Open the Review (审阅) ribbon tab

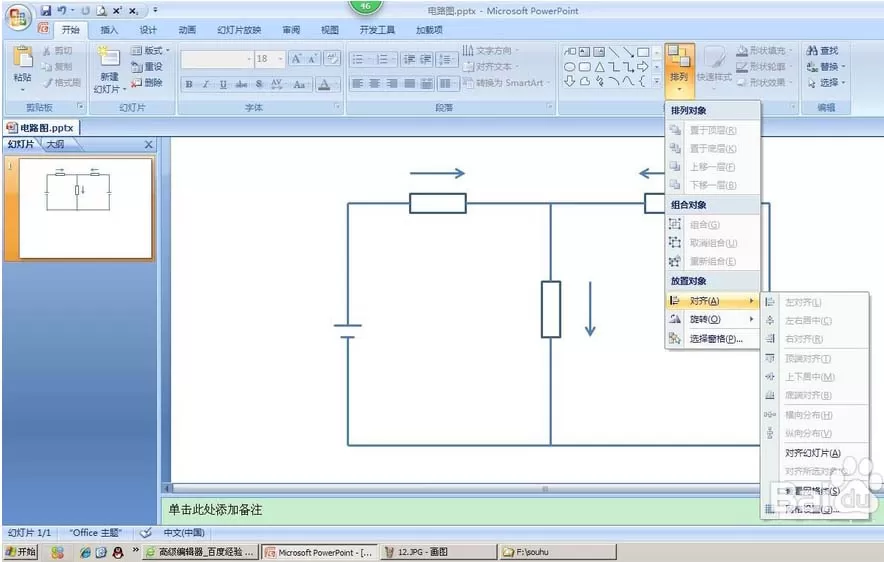point(291,30)
